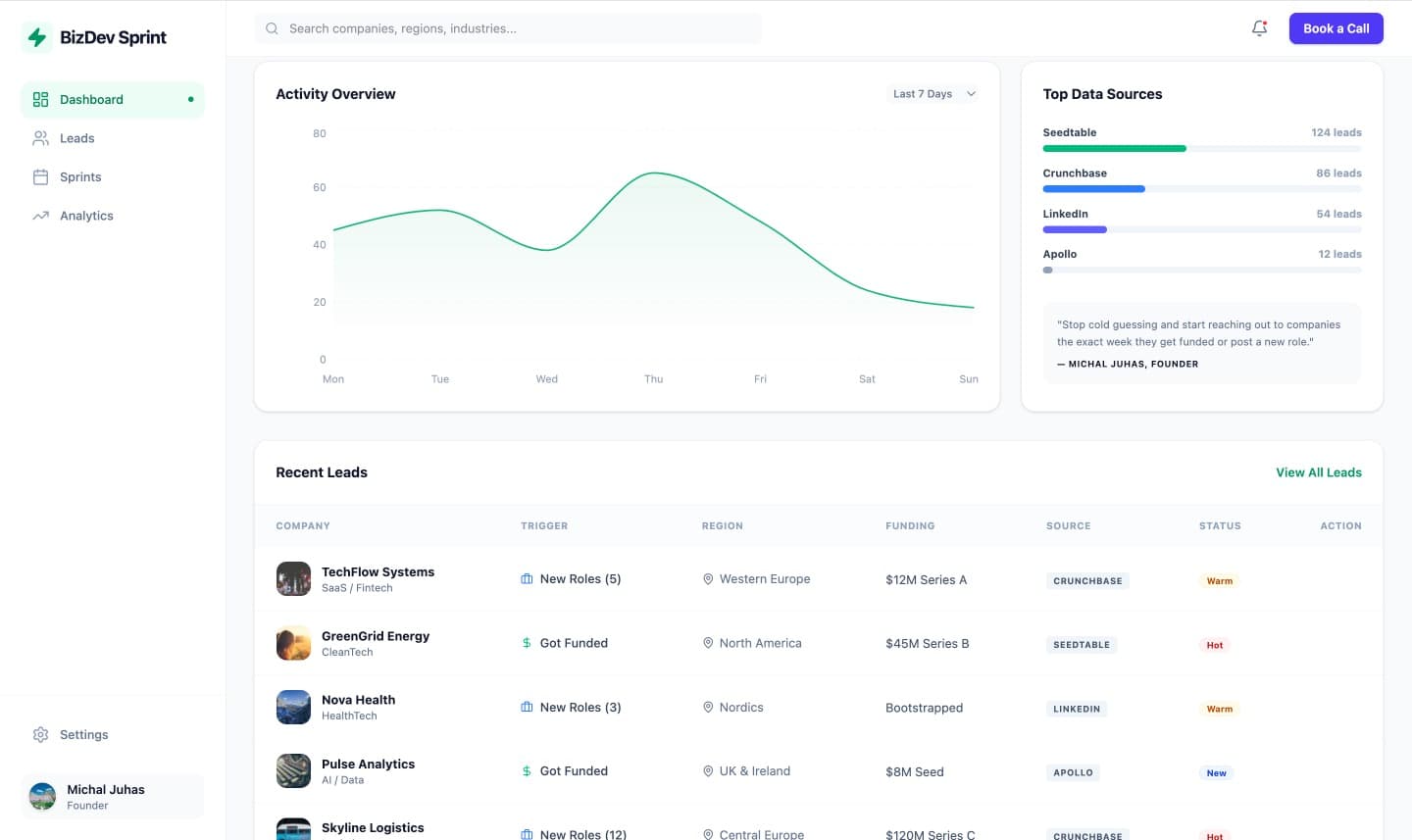The image size is (1412, 840).
Task: Select Analytics in the sidebar
Action: coord(86,216)
